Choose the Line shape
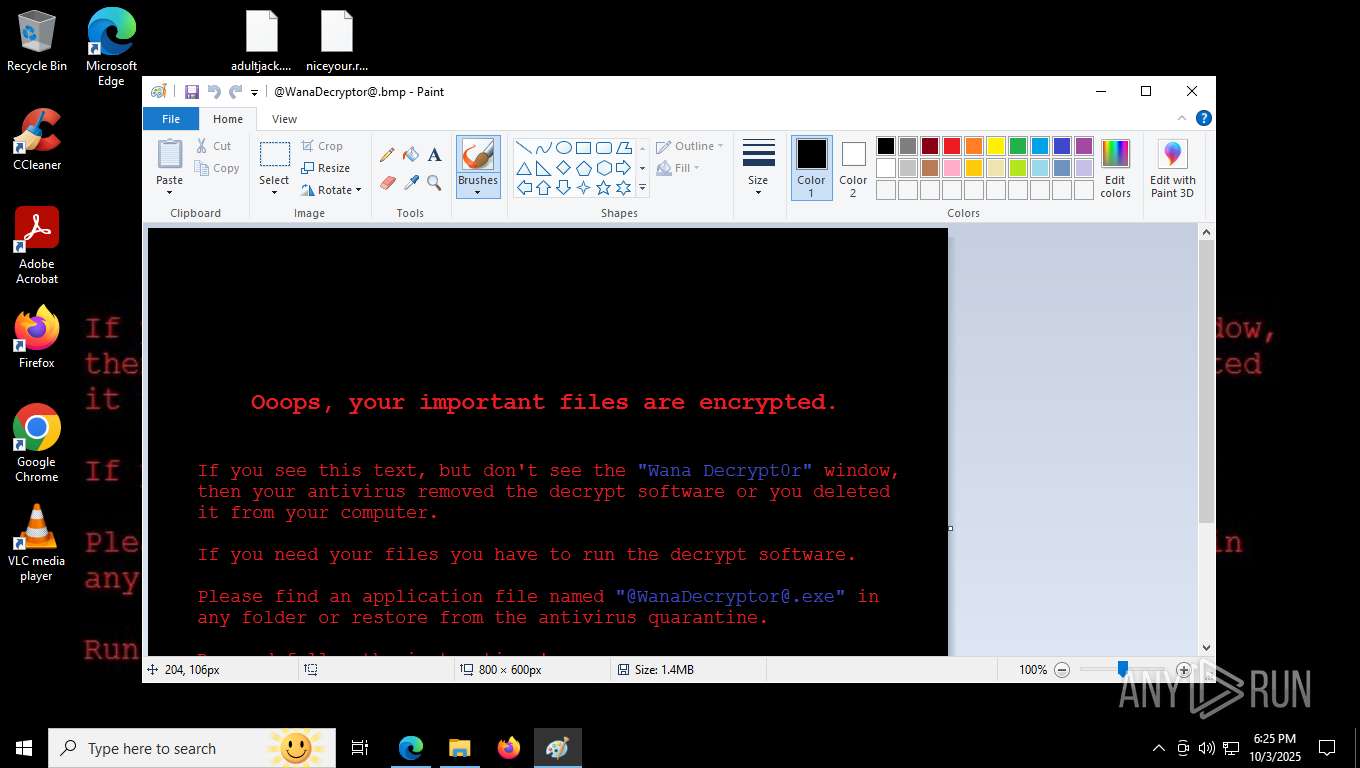Screen dimensions: 1360x768 (x=524, y=147)
